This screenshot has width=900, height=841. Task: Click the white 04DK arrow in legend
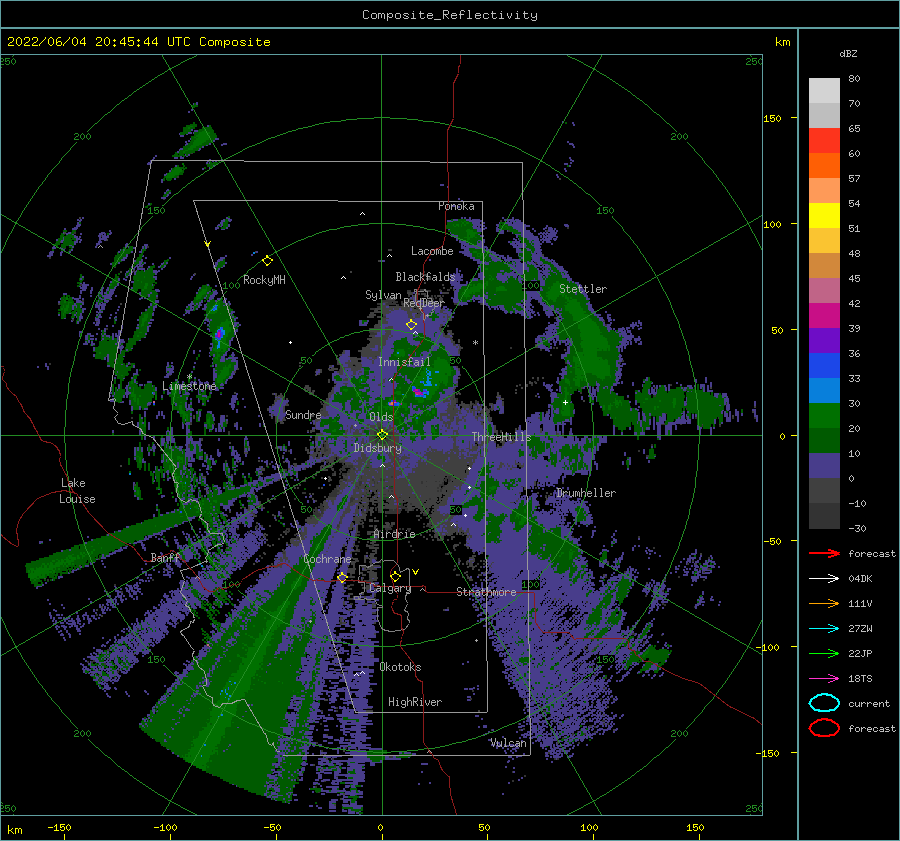click(824, 579)
